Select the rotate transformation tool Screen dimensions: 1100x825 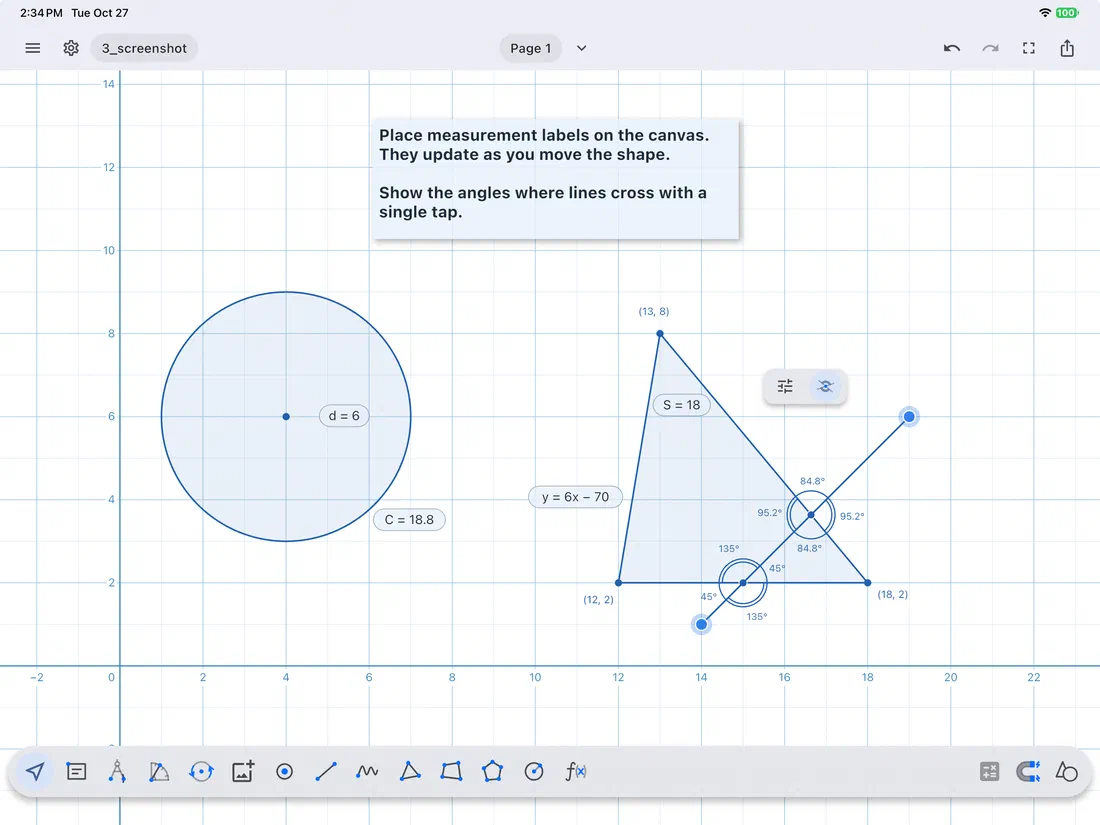(201, 772)
